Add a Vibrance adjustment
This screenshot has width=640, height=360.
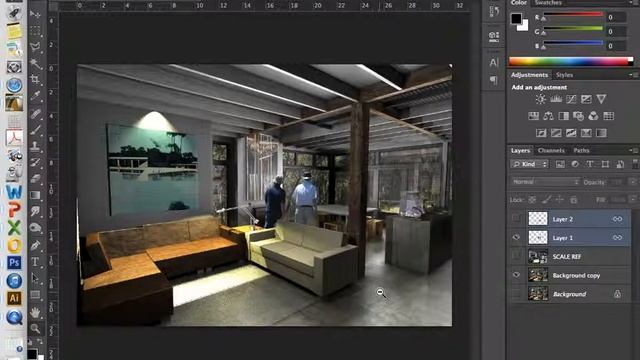[x=601, y=99]
